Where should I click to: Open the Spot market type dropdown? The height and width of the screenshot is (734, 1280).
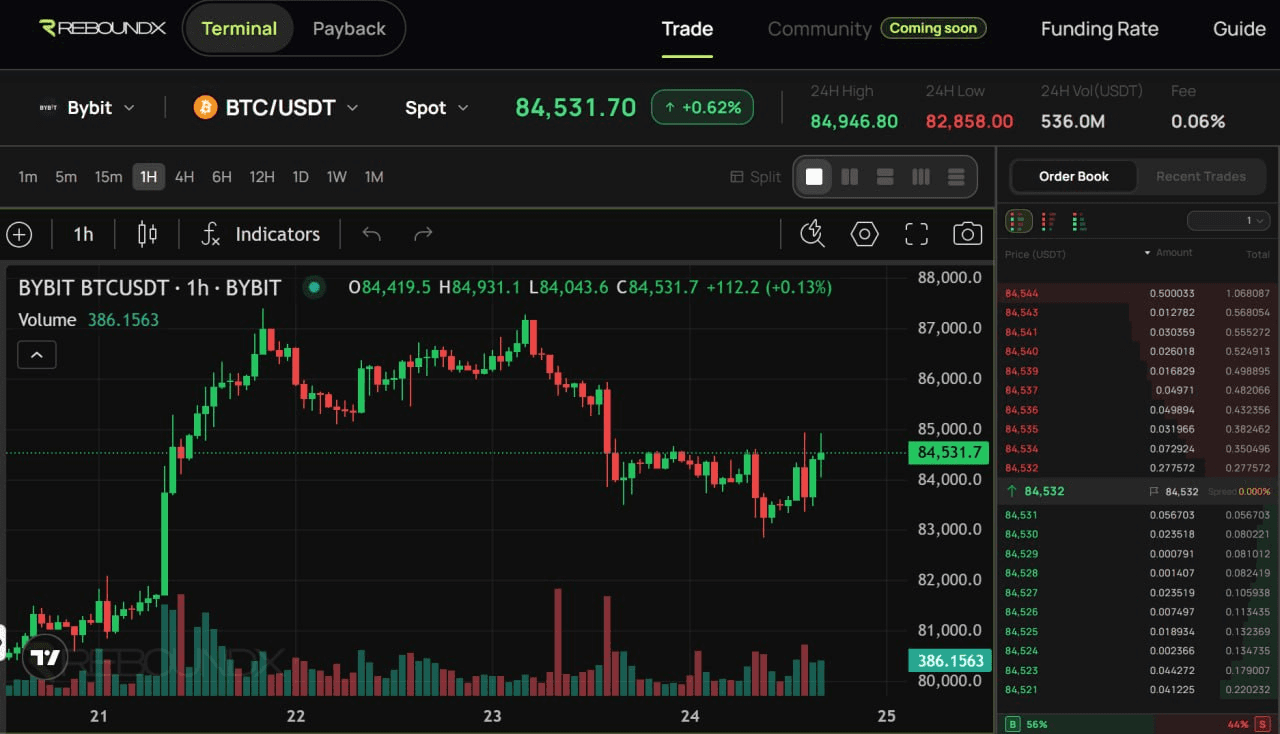point(437,108)
